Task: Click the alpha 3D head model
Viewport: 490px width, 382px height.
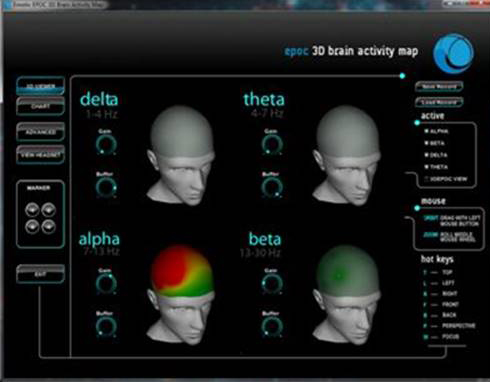Action: pyautogui.click(x=181, y=295)
